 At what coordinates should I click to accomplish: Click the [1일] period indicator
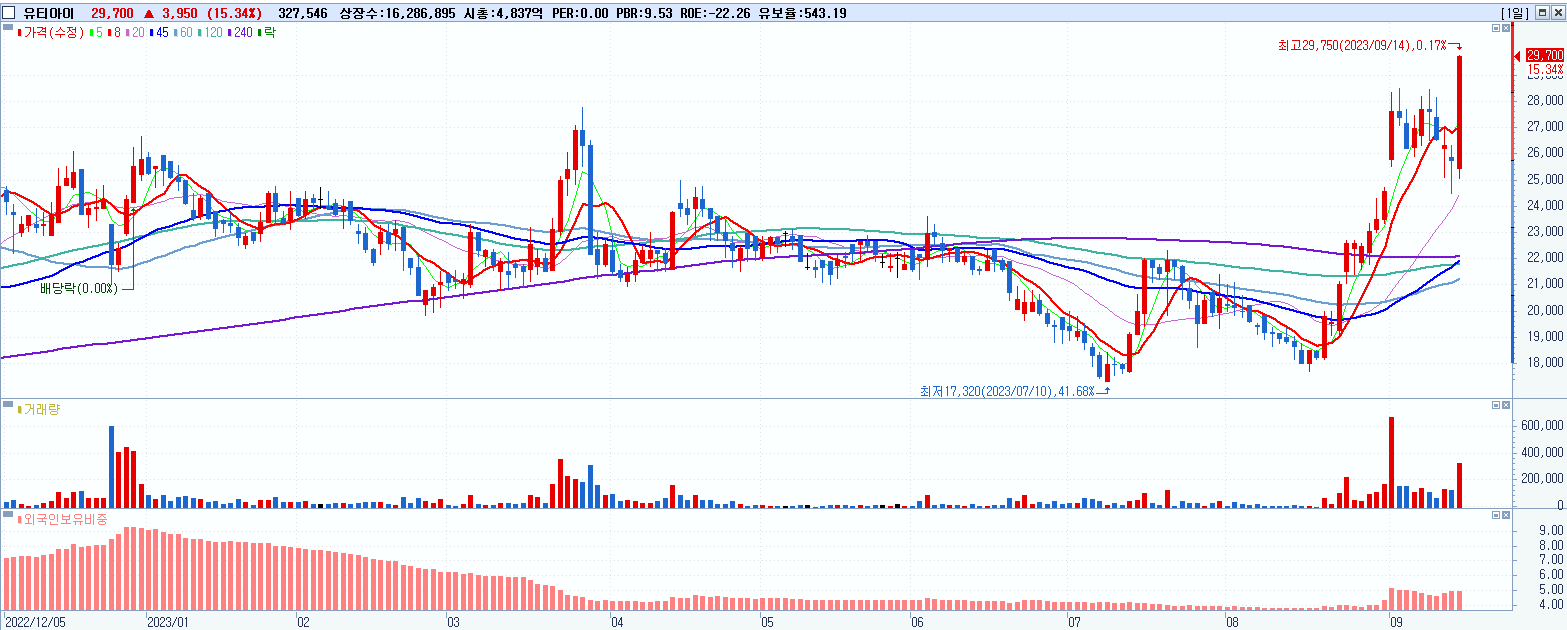coord(1515,13)
